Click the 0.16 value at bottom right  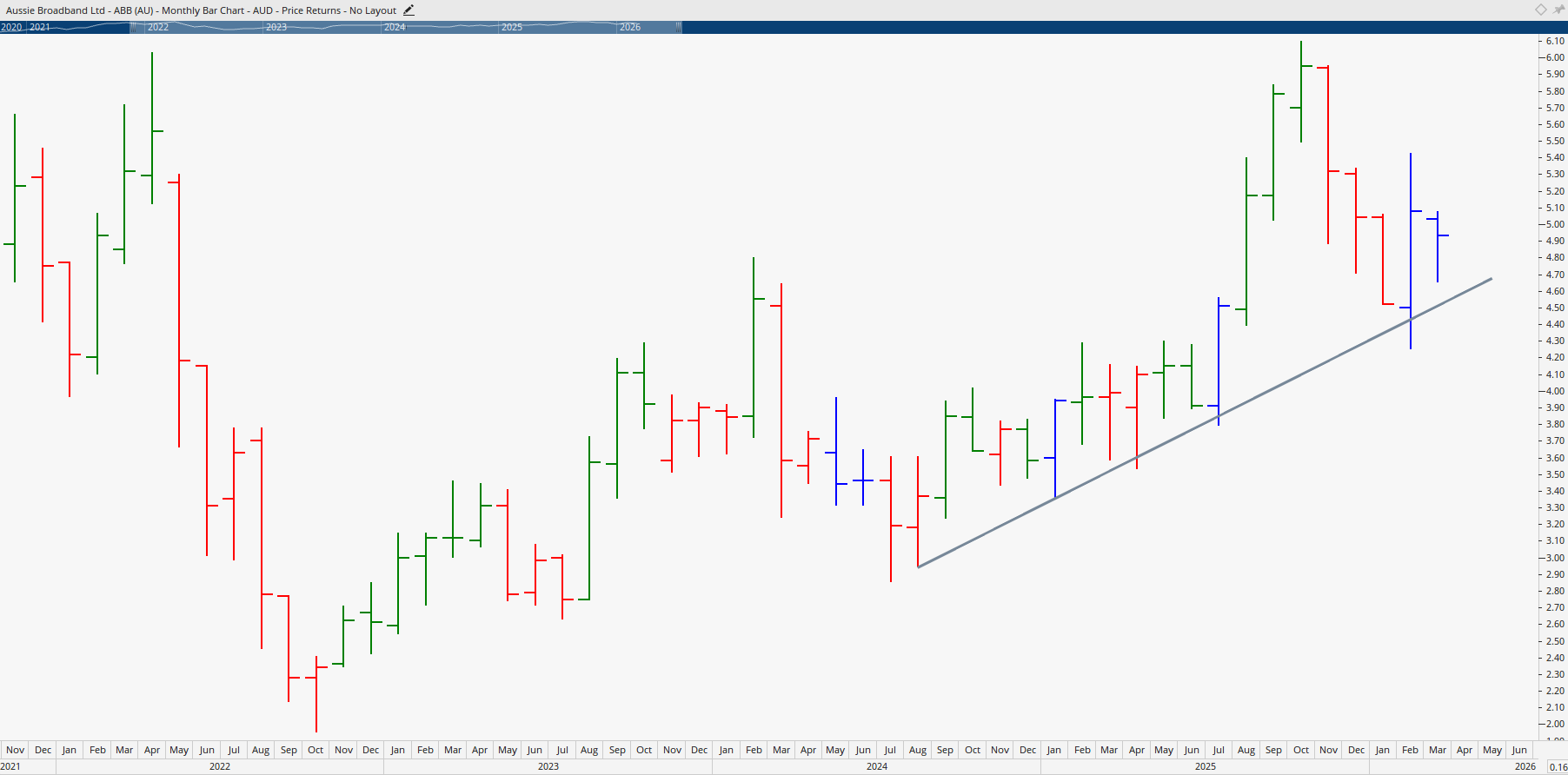tap(1558, 767)
